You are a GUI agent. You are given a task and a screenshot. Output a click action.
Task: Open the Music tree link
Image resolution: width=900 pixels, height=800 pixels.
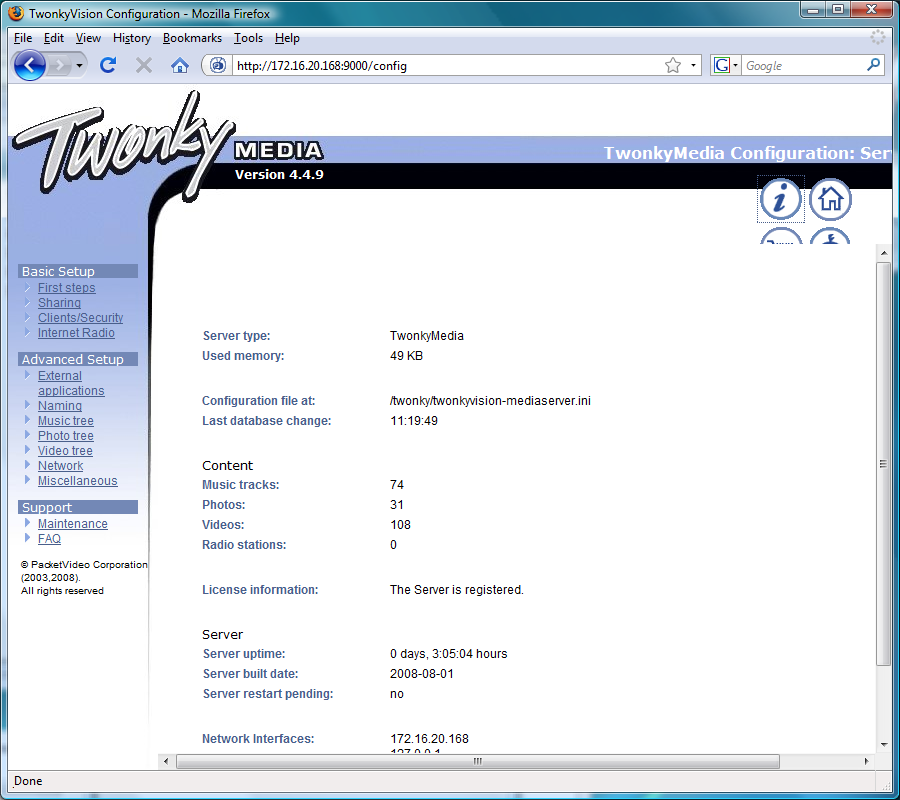pos(65,421)
